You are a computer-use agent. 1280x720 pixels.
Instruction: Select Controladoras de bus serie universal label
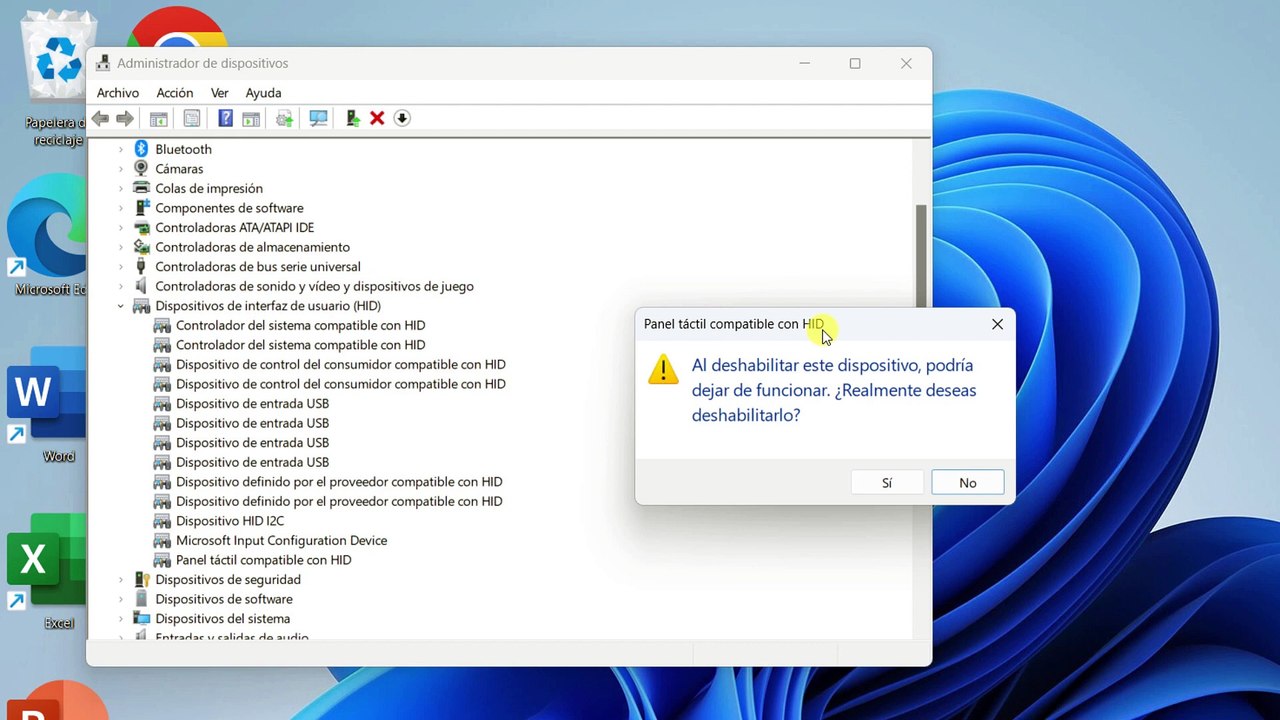pos(258,266)
